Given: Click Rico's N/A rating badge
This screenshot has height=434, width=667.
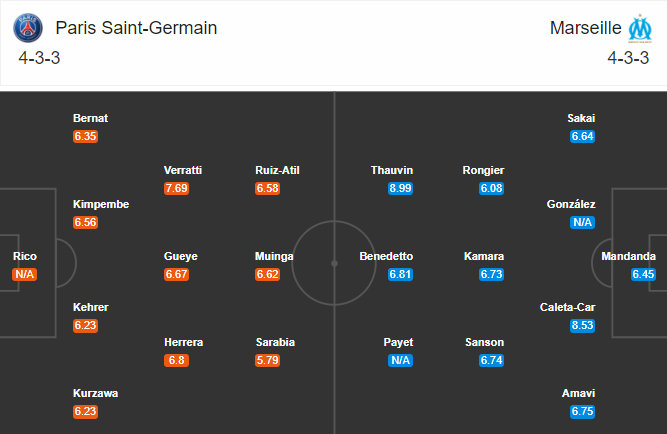Looking at the screenshot, I should click(x=25, y=274).
